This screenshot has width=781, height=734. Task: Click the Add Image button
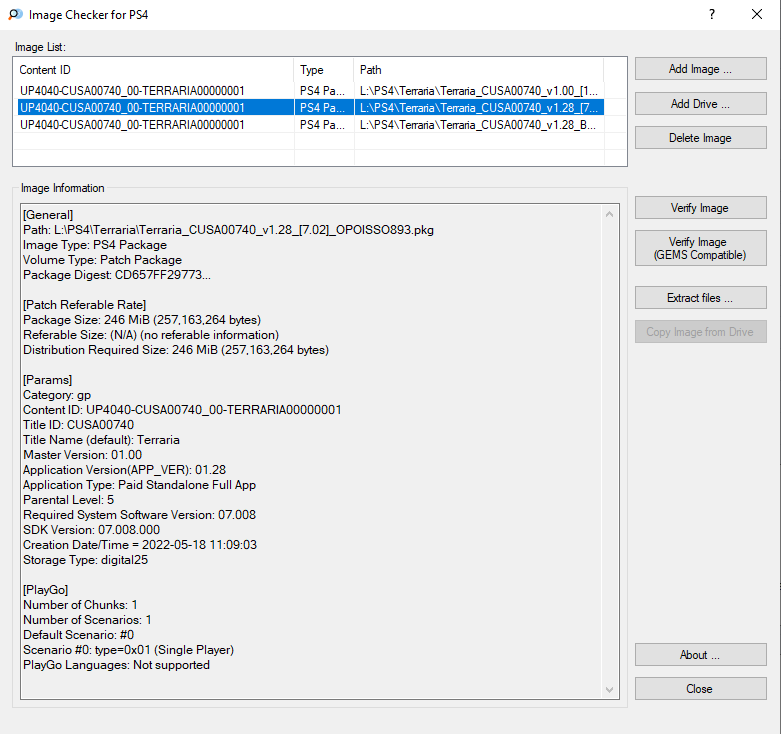coord(700,69)
